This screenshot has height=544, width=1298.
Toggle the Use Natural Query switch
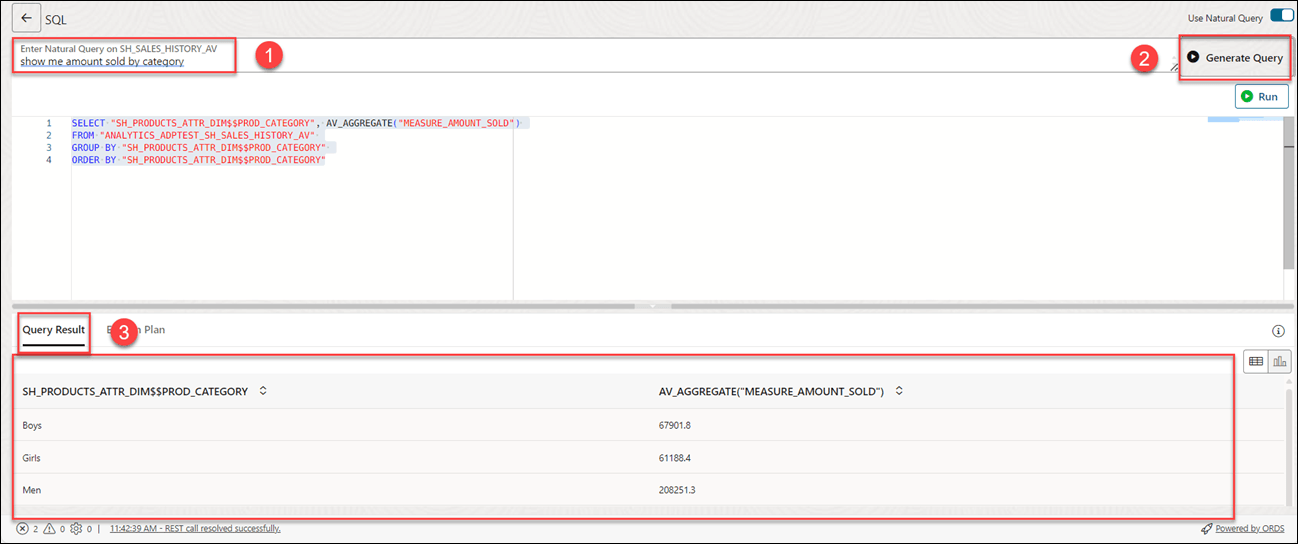1281,17
